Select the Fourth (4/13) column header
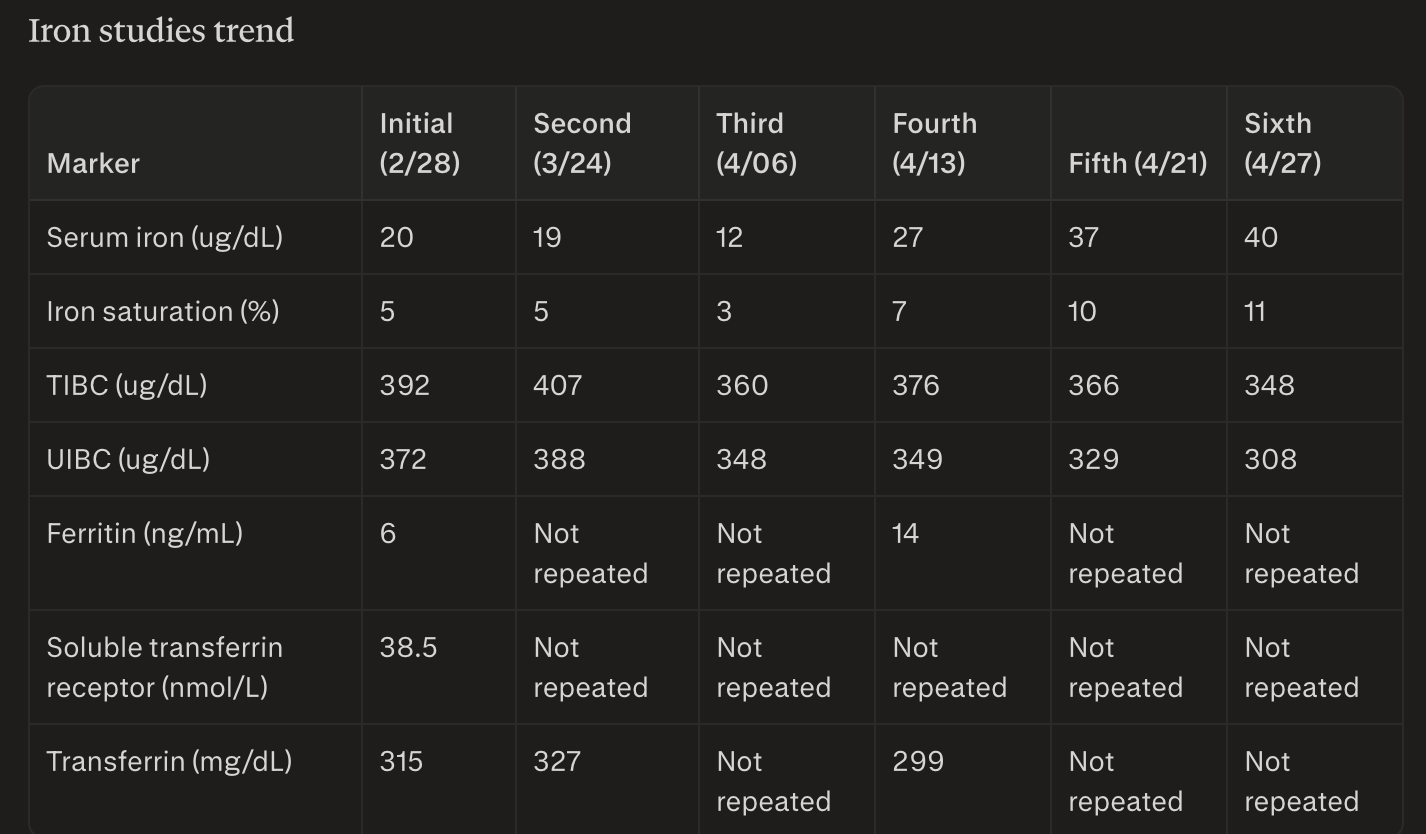Image resolution: width=1426 pixels, height=834 pixels. tap(934, 143)
